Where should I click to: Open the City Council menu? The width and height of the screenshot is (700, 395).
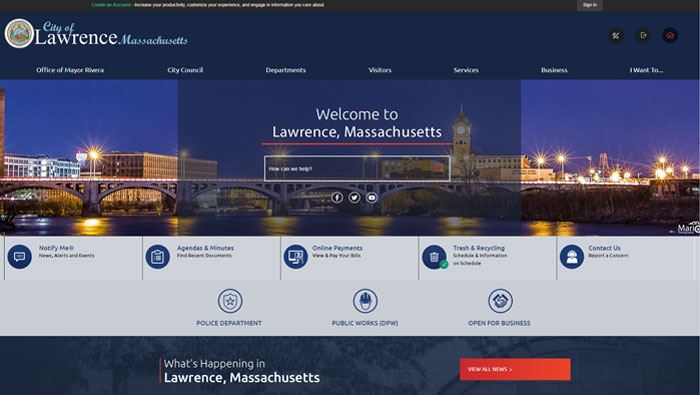(x=185, y=70)
